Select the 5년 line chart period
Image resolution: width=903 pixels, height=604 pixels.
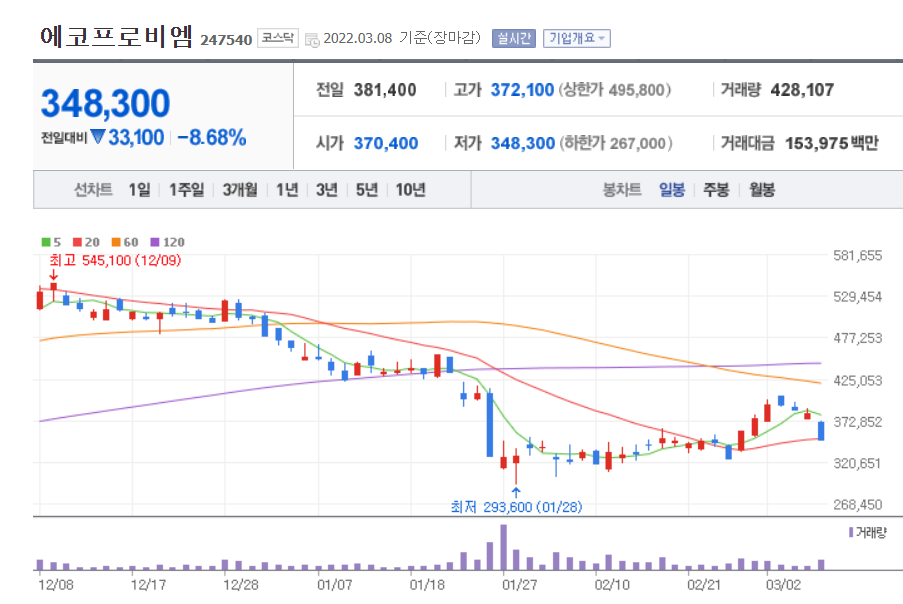(366, 189)
